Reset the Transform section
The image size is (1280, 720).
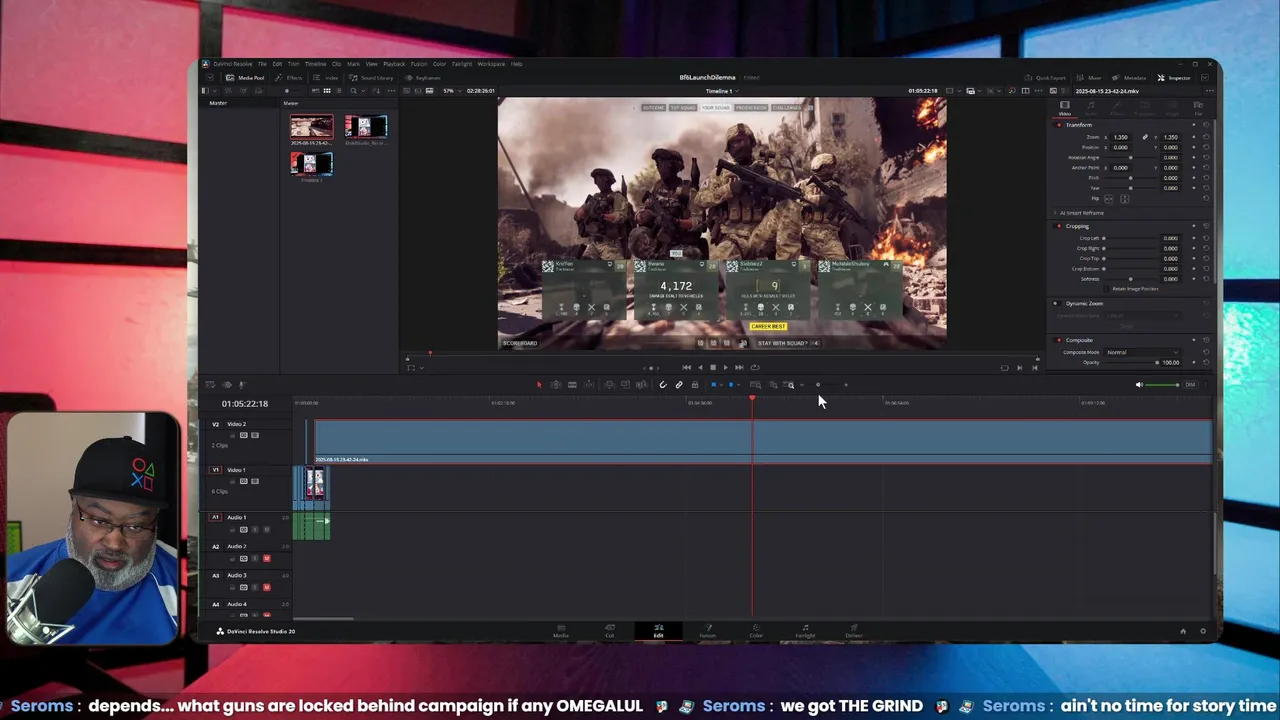coord(1206,125)
